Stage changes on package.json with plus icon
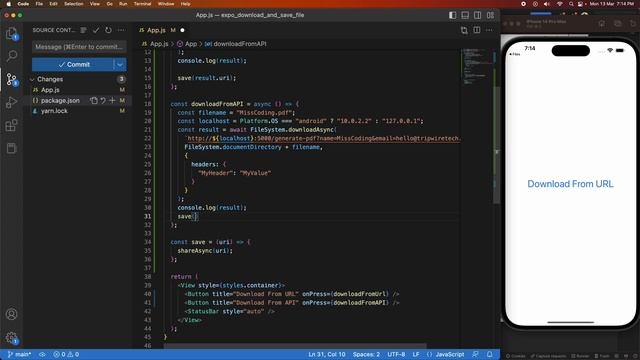The image size is (640, 360). (x=112, y=100)
